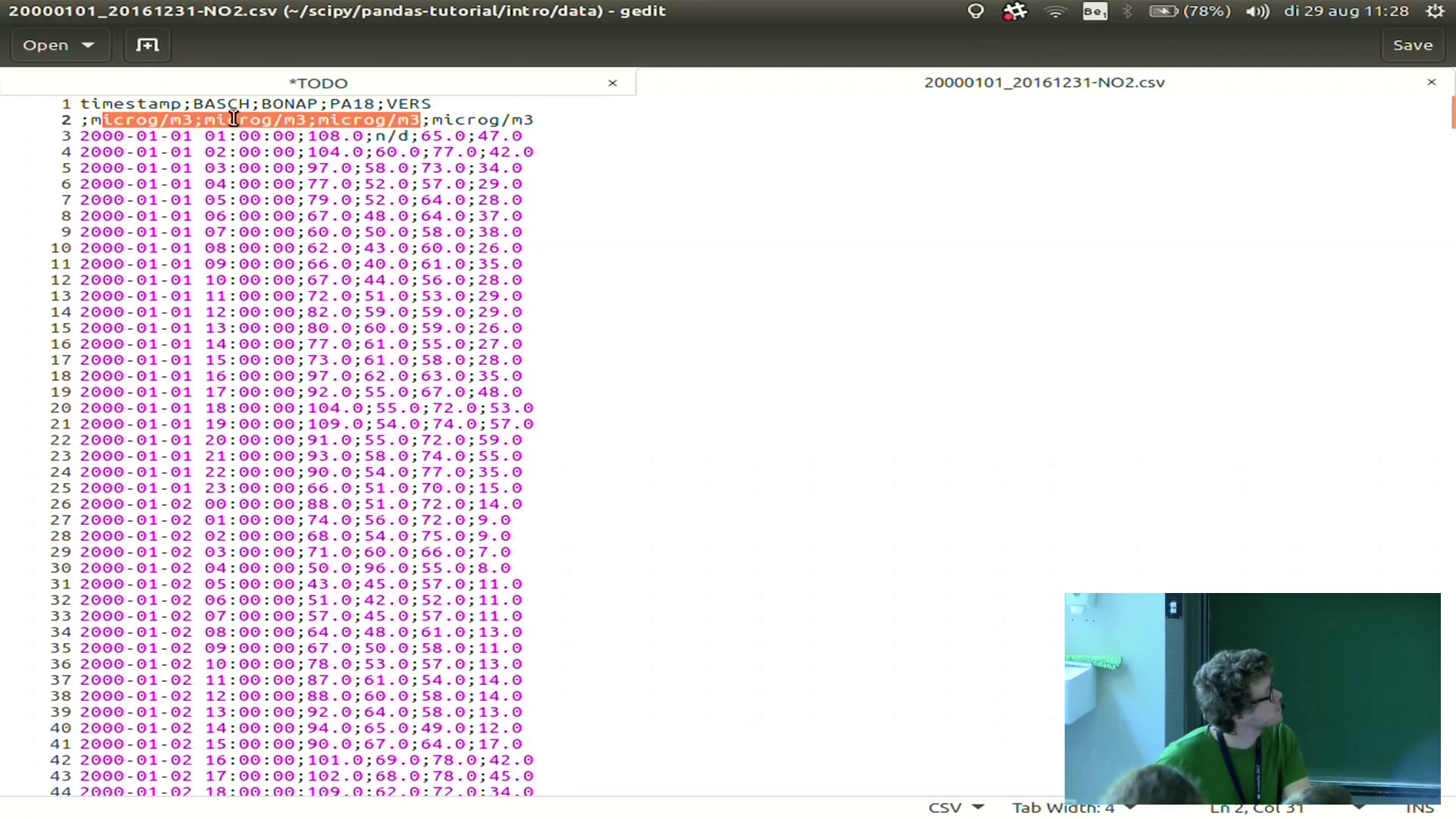Open the sound volume indicator
This screenshot has width=1456, height=819.
1257,11
